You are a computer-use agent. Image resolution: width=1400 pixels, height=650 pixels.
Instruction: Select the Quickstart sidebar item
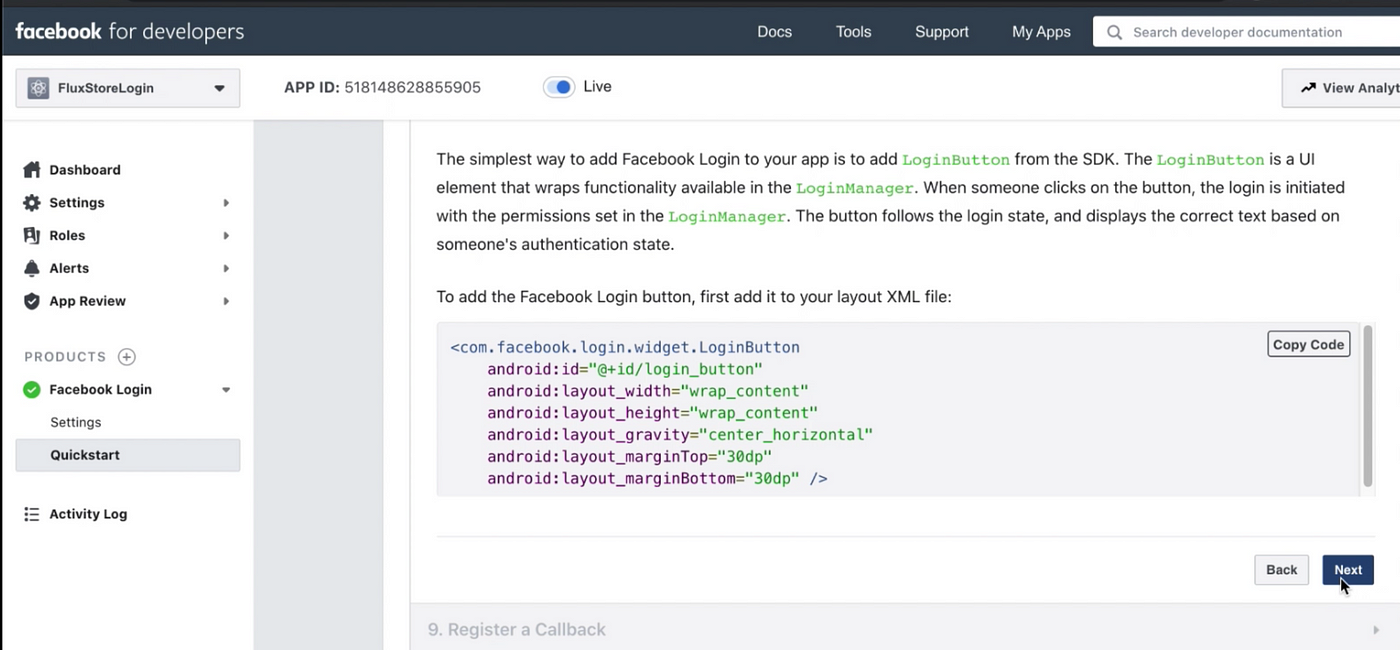click(128, 455)
